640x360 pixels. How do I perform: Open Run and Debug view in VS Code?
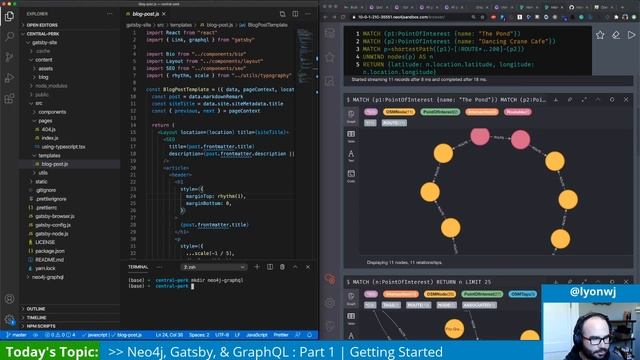coord(9,78)
